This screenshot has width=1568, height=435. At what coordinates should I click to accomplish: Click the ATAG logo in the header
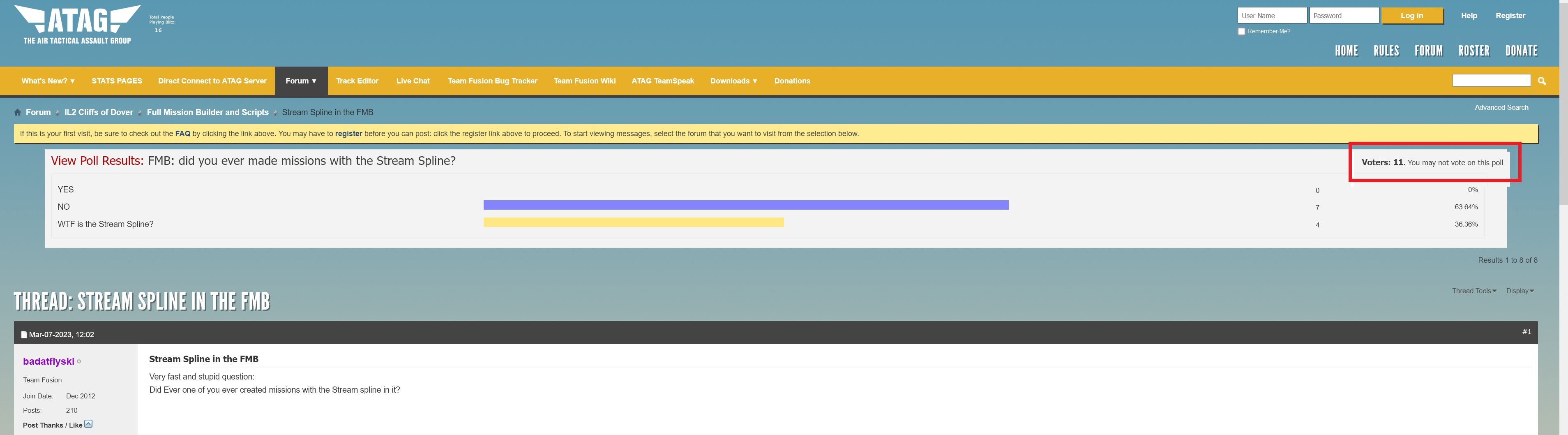77,24
